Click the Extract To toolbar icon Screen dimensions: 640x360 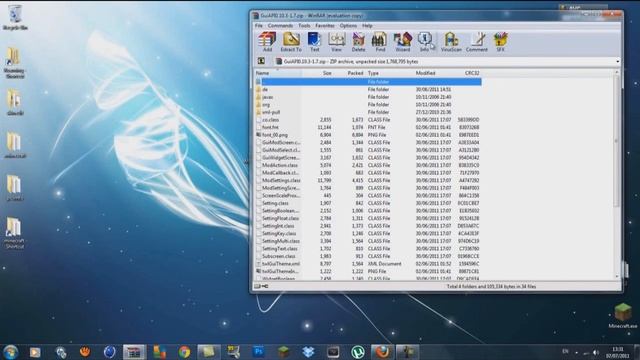point(291,42)
